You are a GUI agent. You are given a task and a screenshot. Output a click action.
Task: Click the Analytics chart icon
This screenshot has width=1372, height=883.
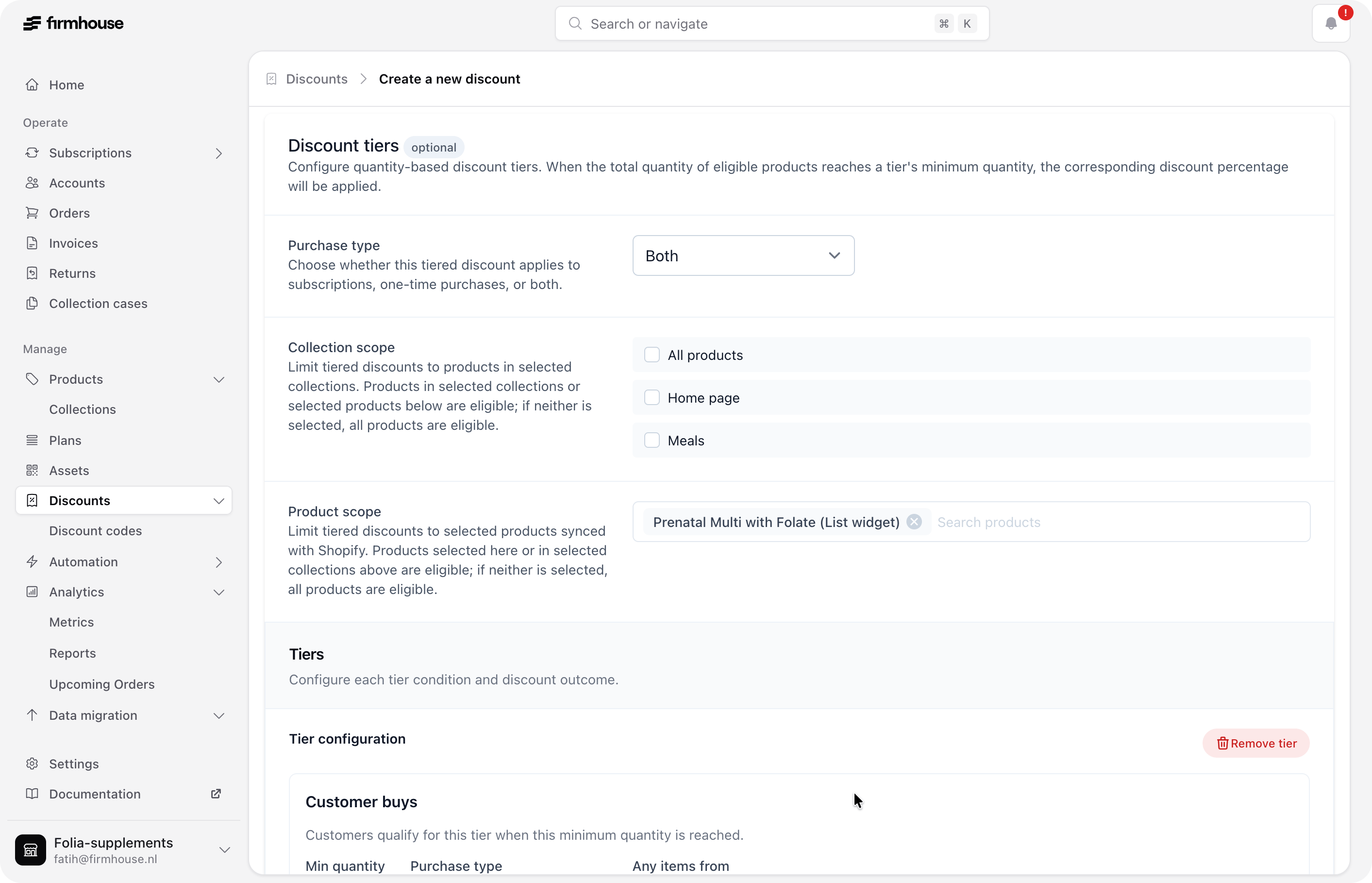32,592
